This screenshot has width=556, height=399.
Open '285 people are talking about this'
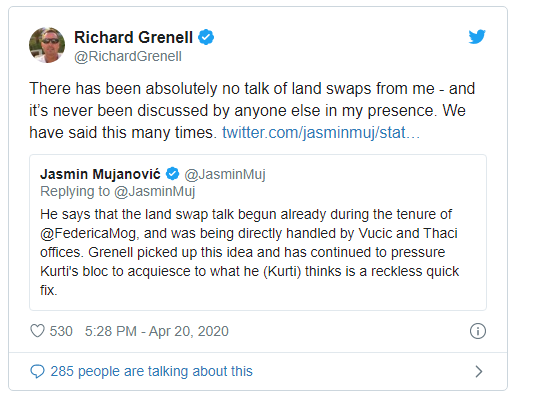tap(151, 371)
